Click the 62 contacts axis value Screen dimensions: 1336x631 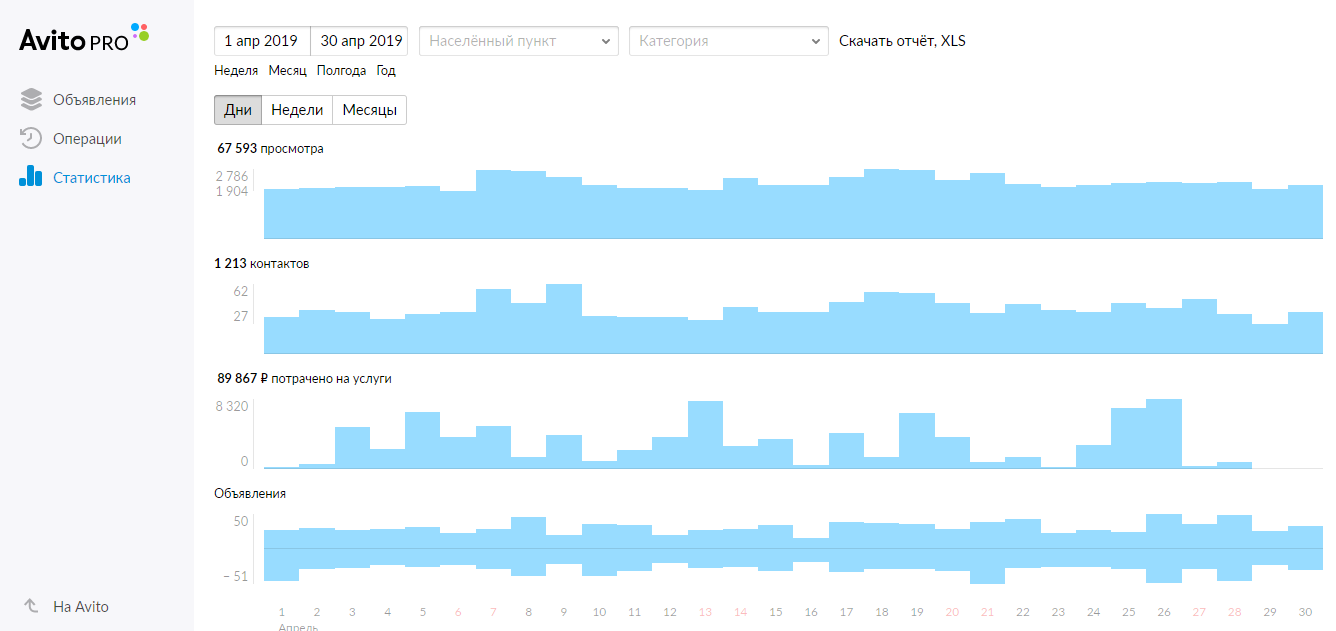pyautogui.click(x=241, y=291)
